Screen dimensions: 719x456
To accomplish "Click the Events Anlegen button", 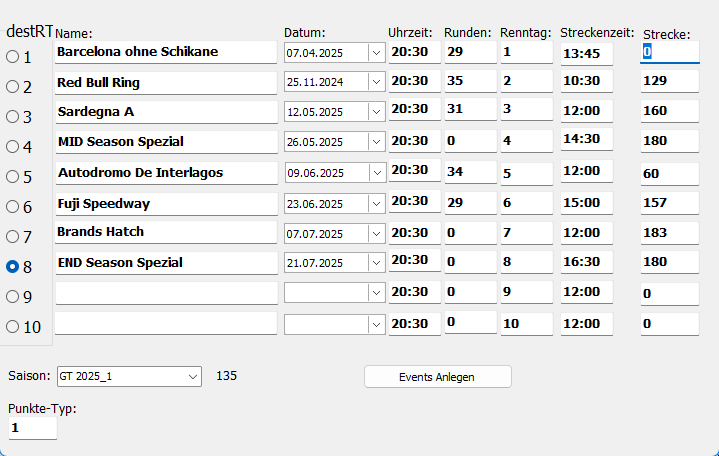I will pyautogui.click(x=437, y=377).
